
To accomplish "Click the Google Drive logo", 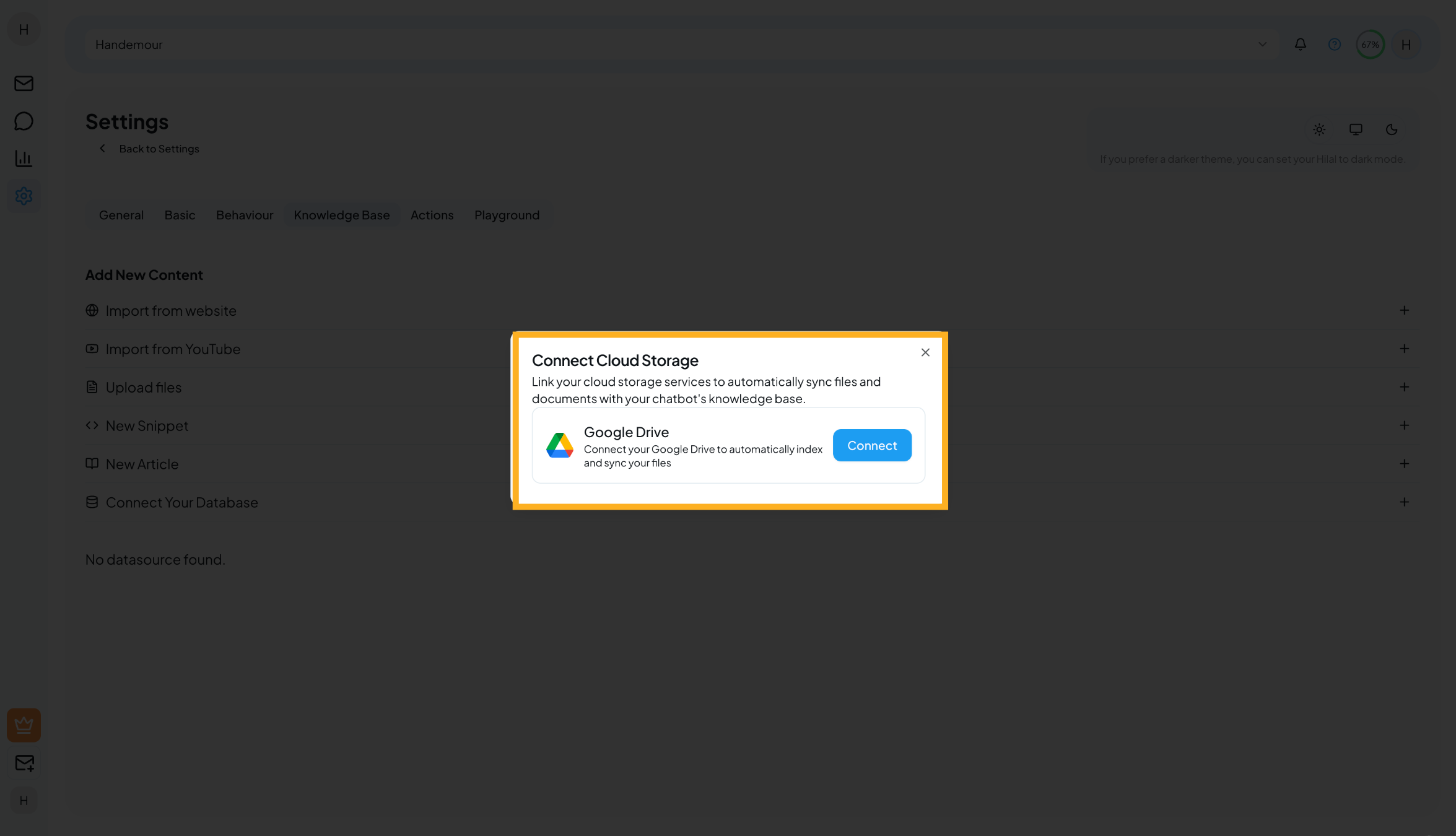I will click(559, 445).
